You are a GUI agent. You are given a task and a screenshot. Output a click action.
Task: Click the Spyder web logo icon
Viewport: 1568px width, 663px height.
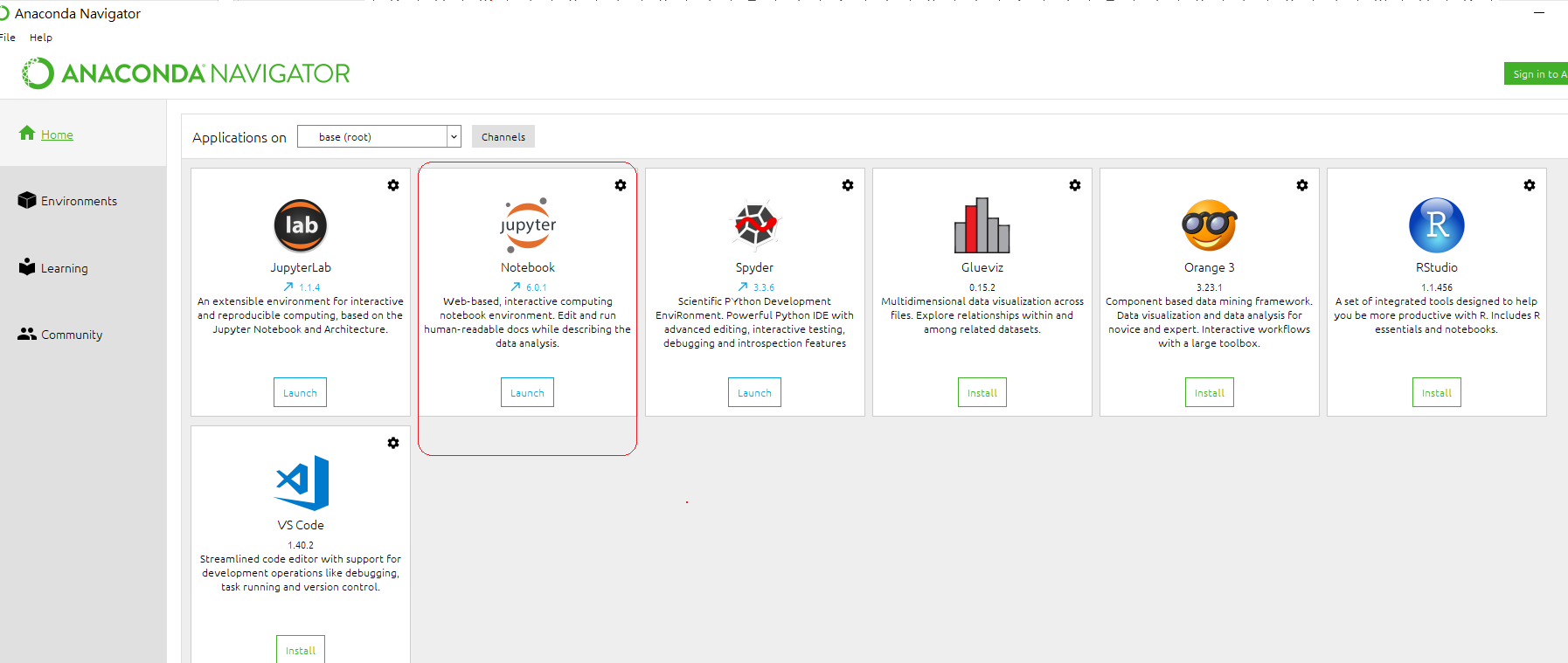[755, 225]
